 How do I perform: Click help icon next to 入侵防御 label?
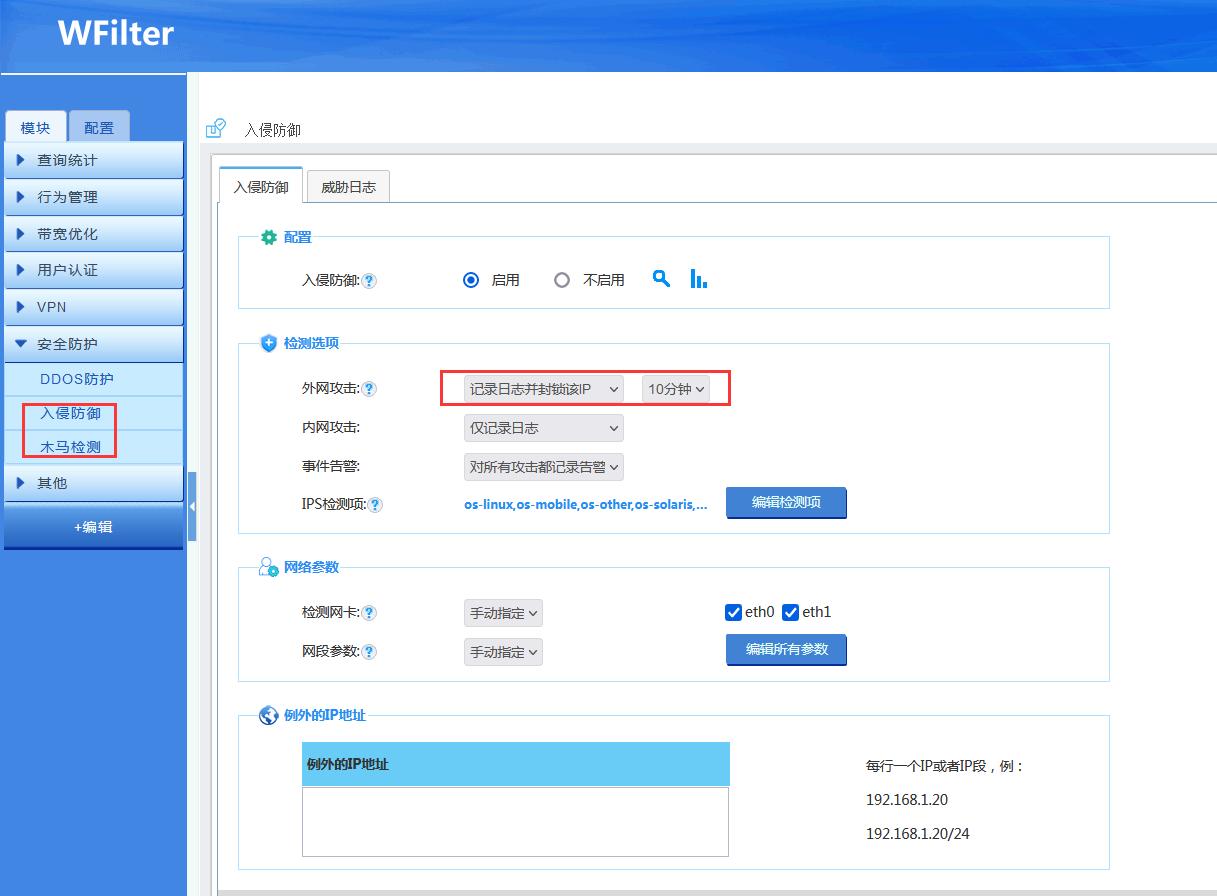pos(369,281)
